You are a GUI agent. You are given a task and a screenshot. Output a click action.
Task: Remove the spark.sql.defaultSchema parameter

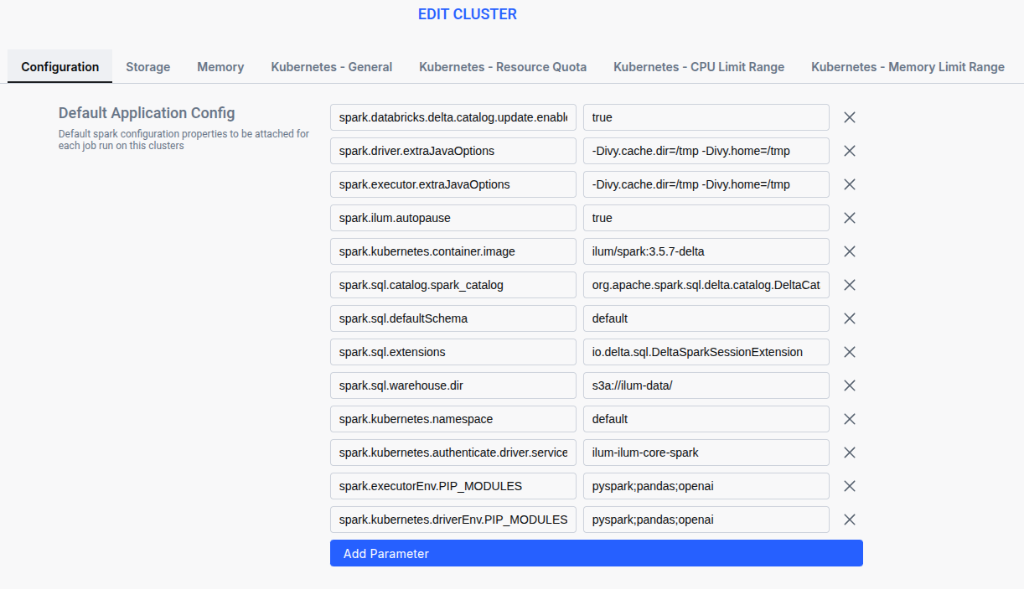click(x=849, y=318)
